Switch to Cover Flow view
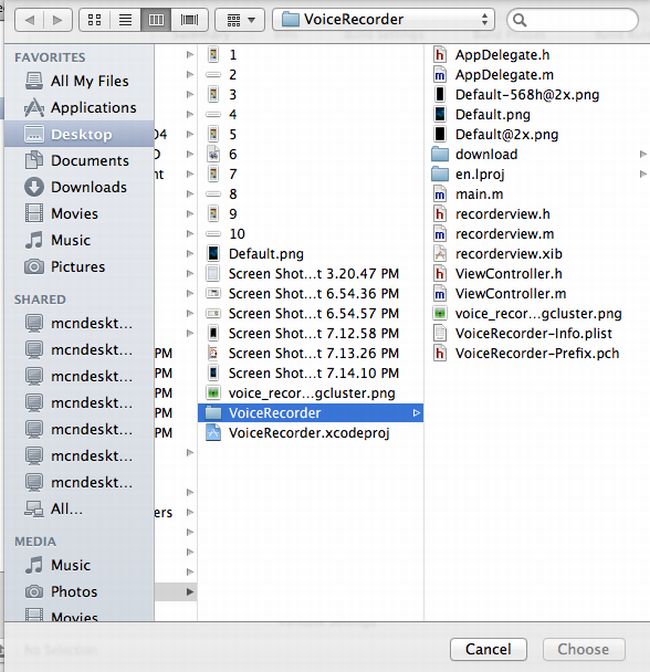 pos(189,20)
